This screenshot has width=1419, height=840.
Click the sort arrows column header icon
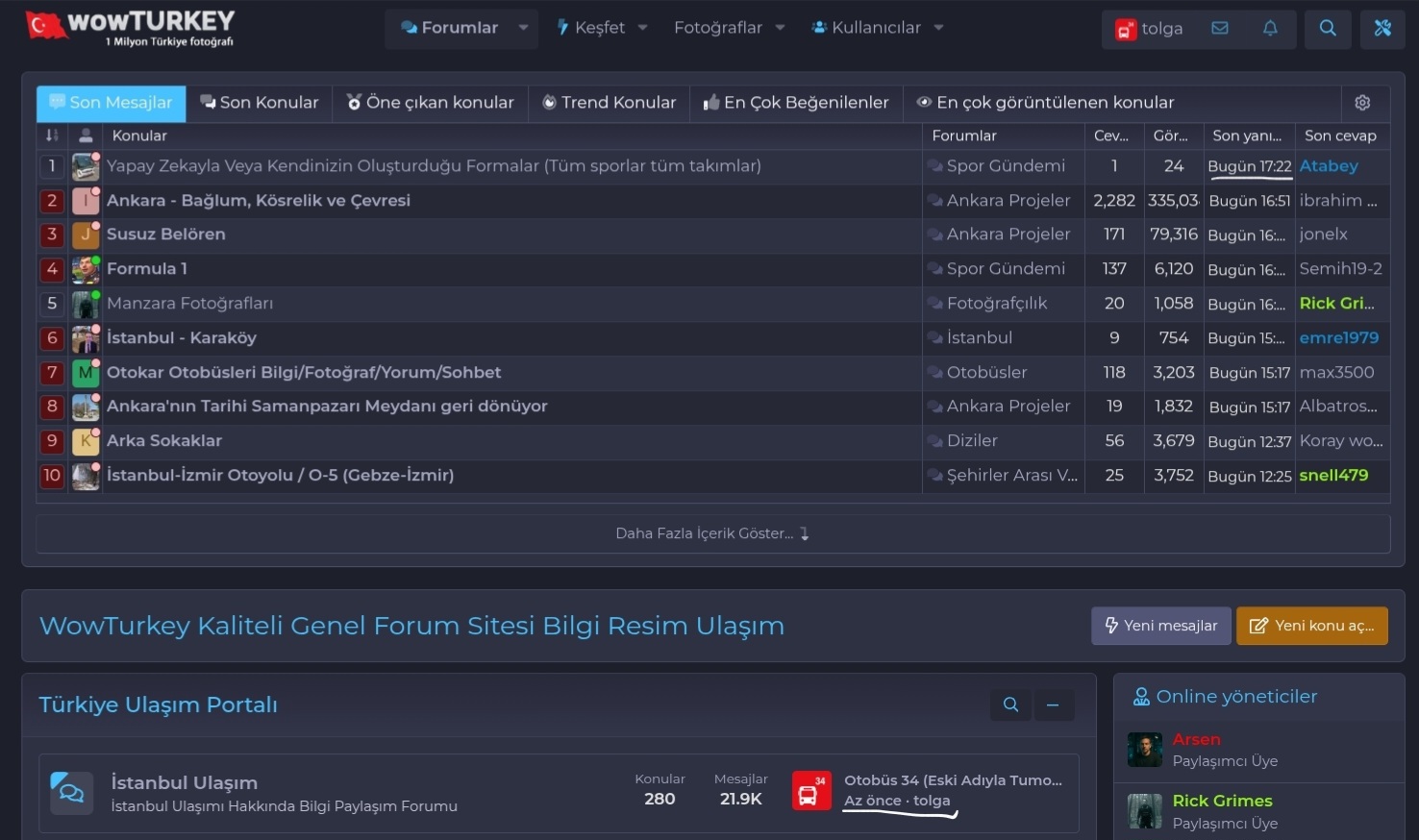[52, 136]
